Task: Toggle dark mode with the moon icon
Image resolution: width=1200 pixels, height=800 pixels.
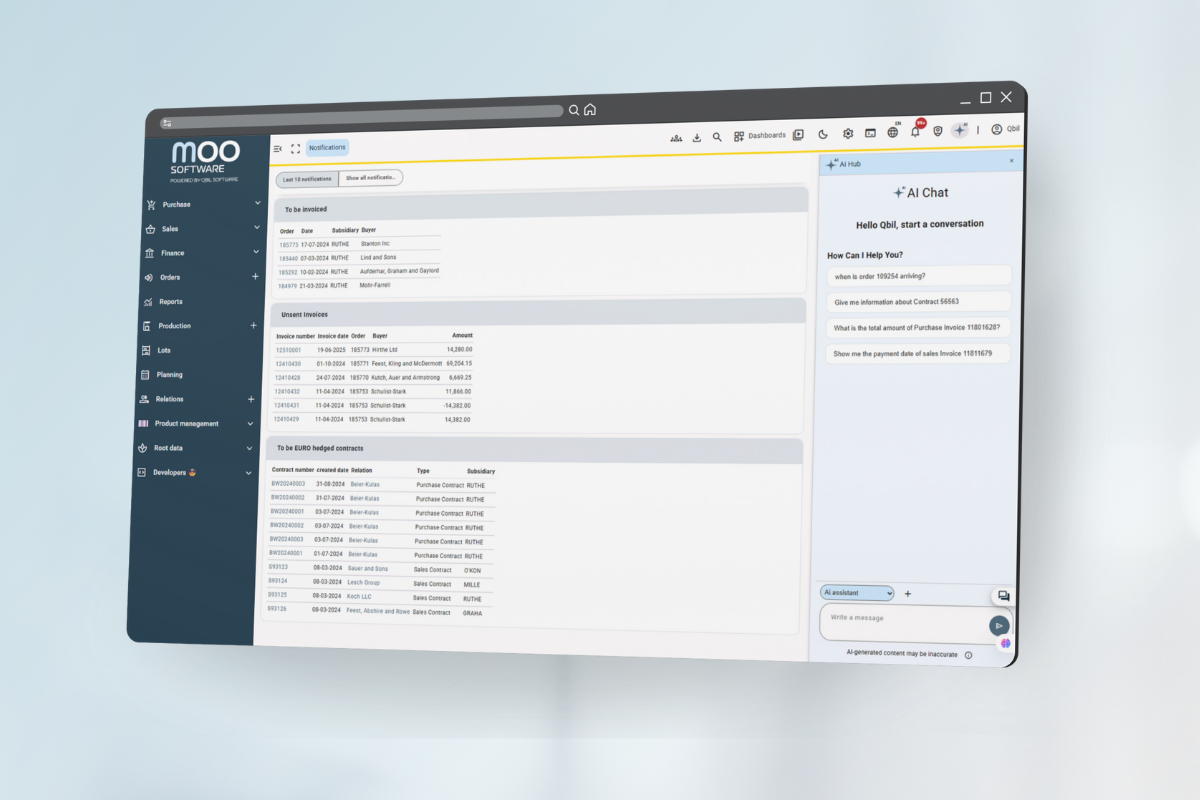Action: tap(823, 134)
